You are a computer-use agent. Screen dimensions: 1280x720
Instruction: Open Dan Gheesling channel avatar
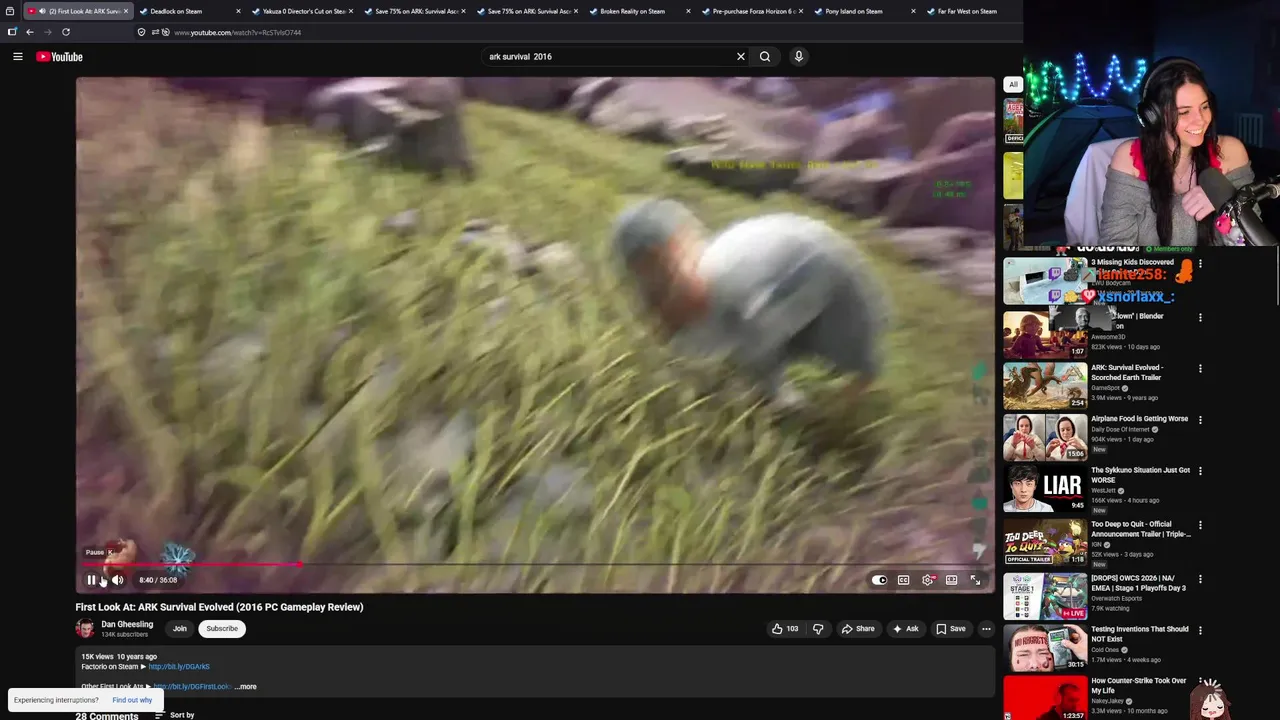pos(85,629)
